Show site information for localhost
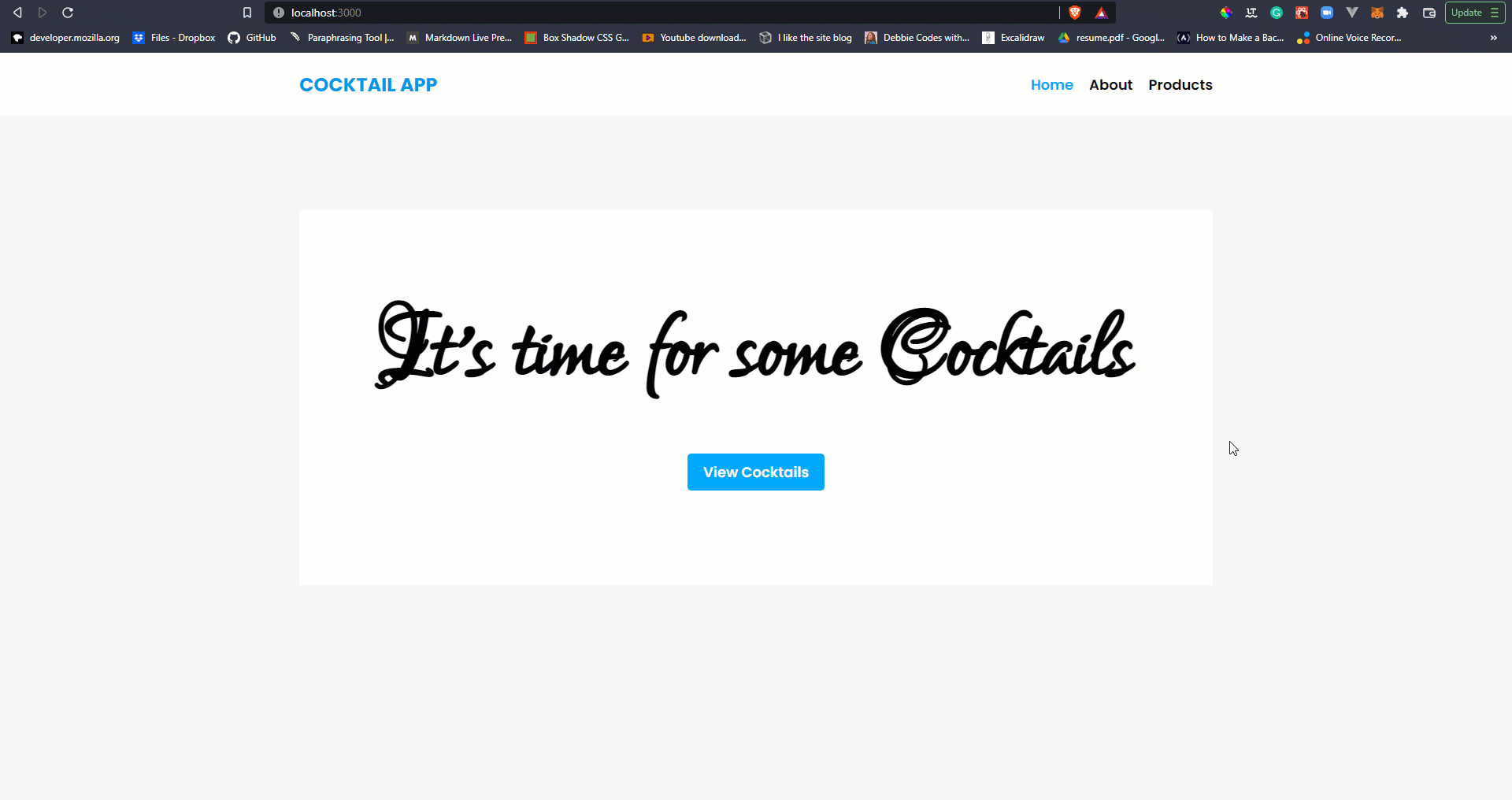1512x800 pixels. pyautogui.click(x=278, y=13)
